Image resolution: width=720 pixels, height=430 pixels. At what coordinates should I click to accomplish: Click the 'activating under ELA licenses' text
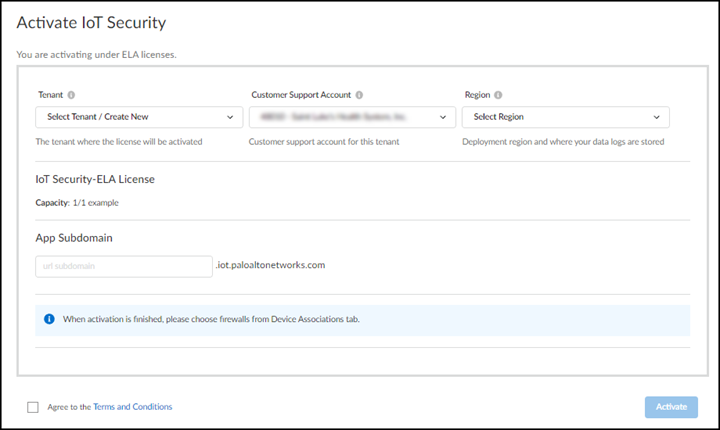pos(97,54)
